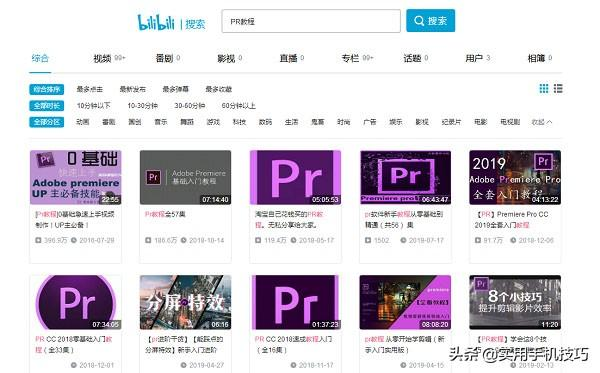Click the clock icon beside 2018-12-06

[x=513, y=240]
